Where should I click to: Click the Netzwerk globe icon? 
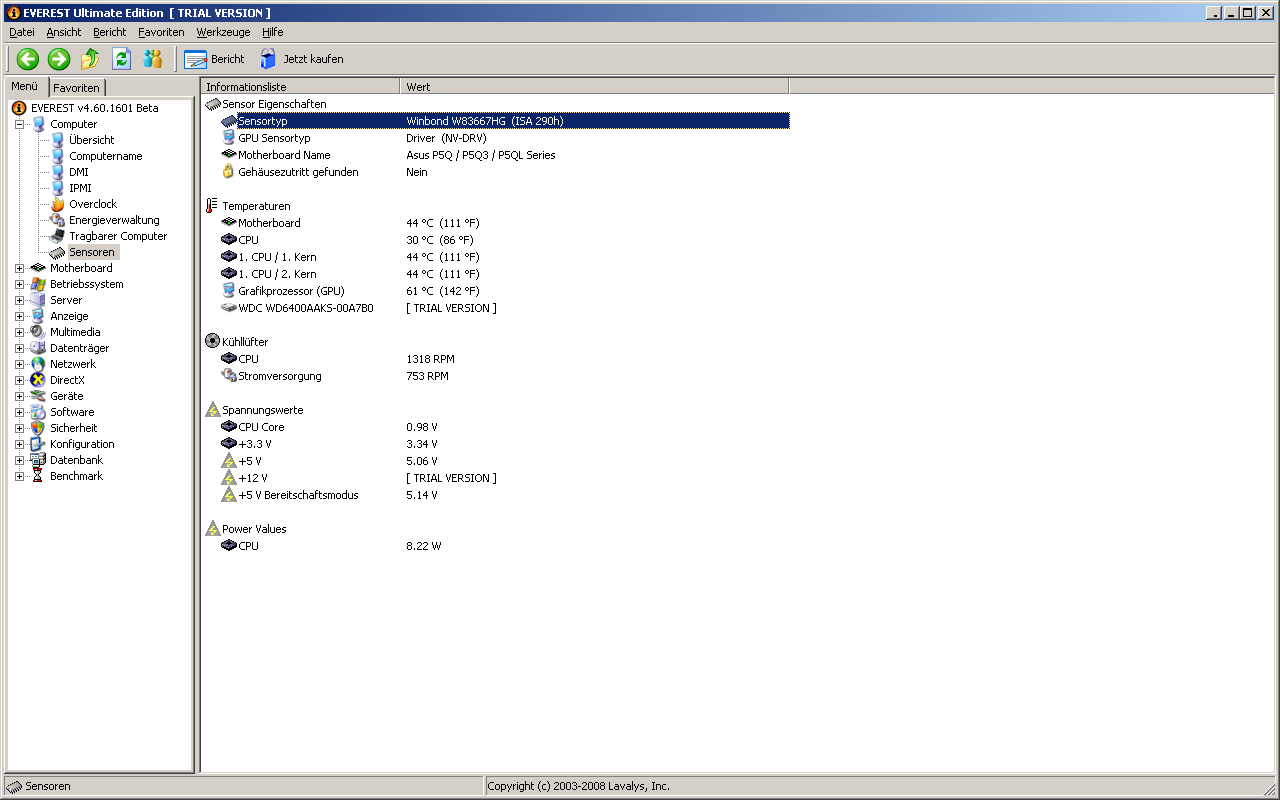point(38,364)
